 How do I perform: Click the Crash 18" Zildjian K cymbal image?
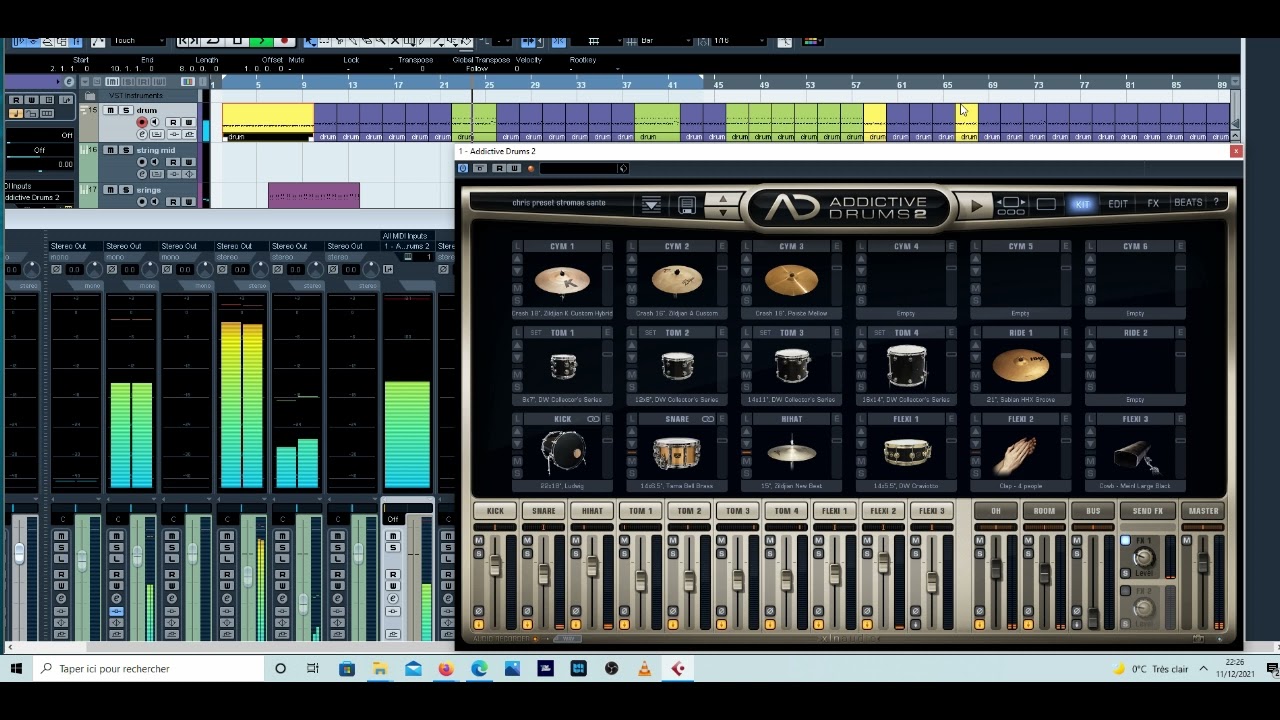pyautogui.click(x=562, y=280)
